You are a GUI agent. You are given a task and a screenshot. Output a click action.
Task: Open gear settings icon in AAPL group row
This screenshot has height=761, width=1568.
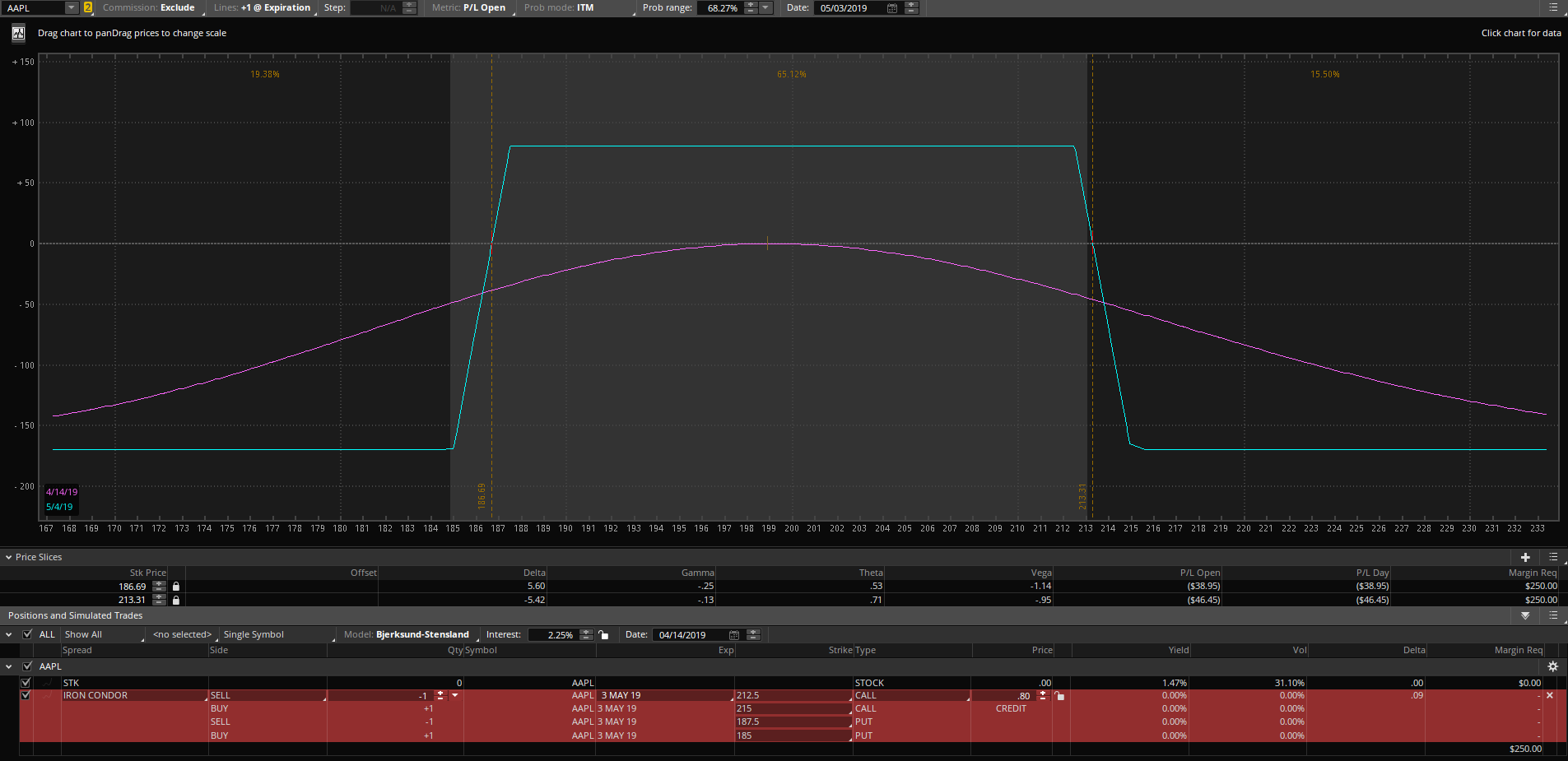[x=1552, y=666]
